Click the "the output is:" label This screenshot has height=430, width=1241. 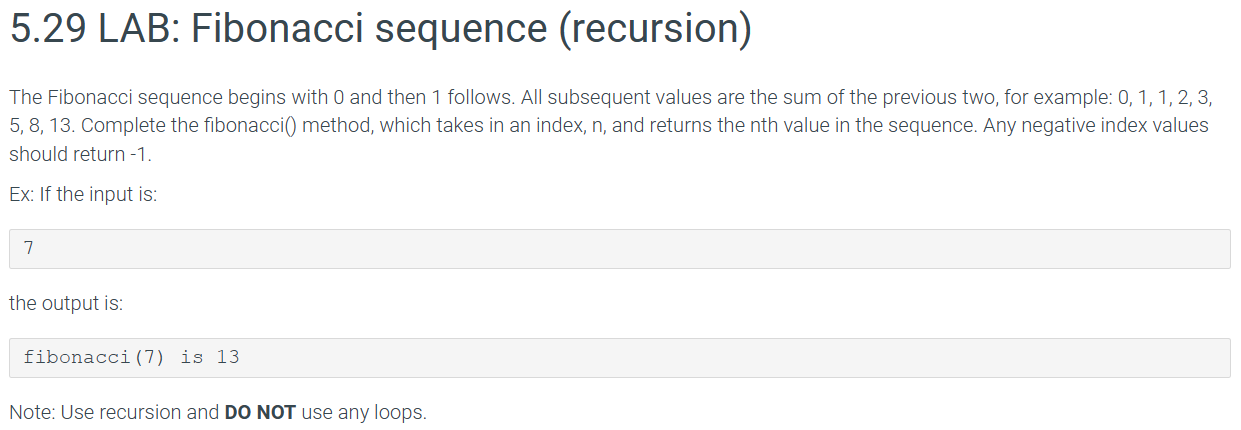(66, 303)
